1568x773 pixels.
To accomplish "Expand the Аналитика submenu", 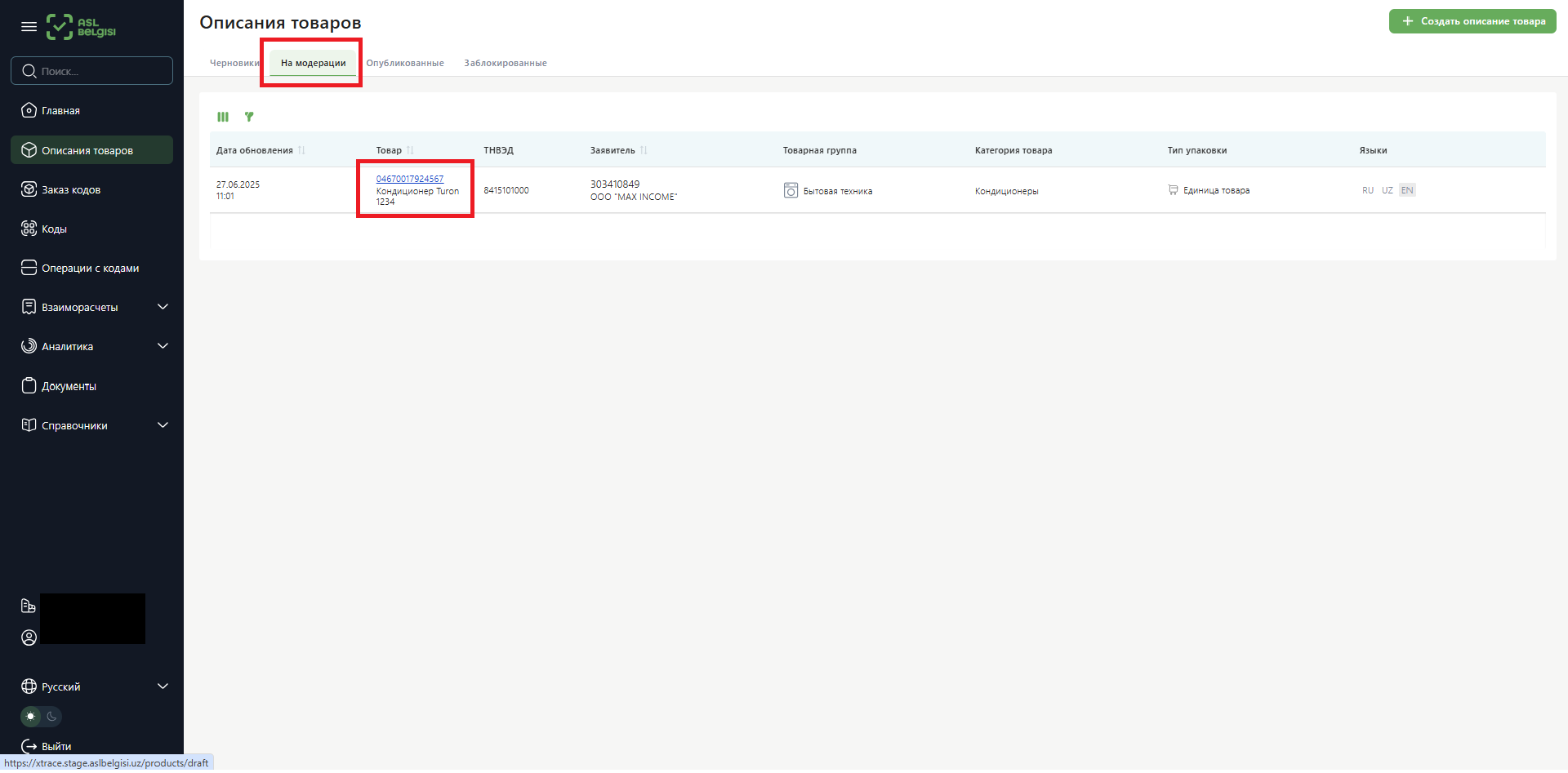I will tap(163, 347).
